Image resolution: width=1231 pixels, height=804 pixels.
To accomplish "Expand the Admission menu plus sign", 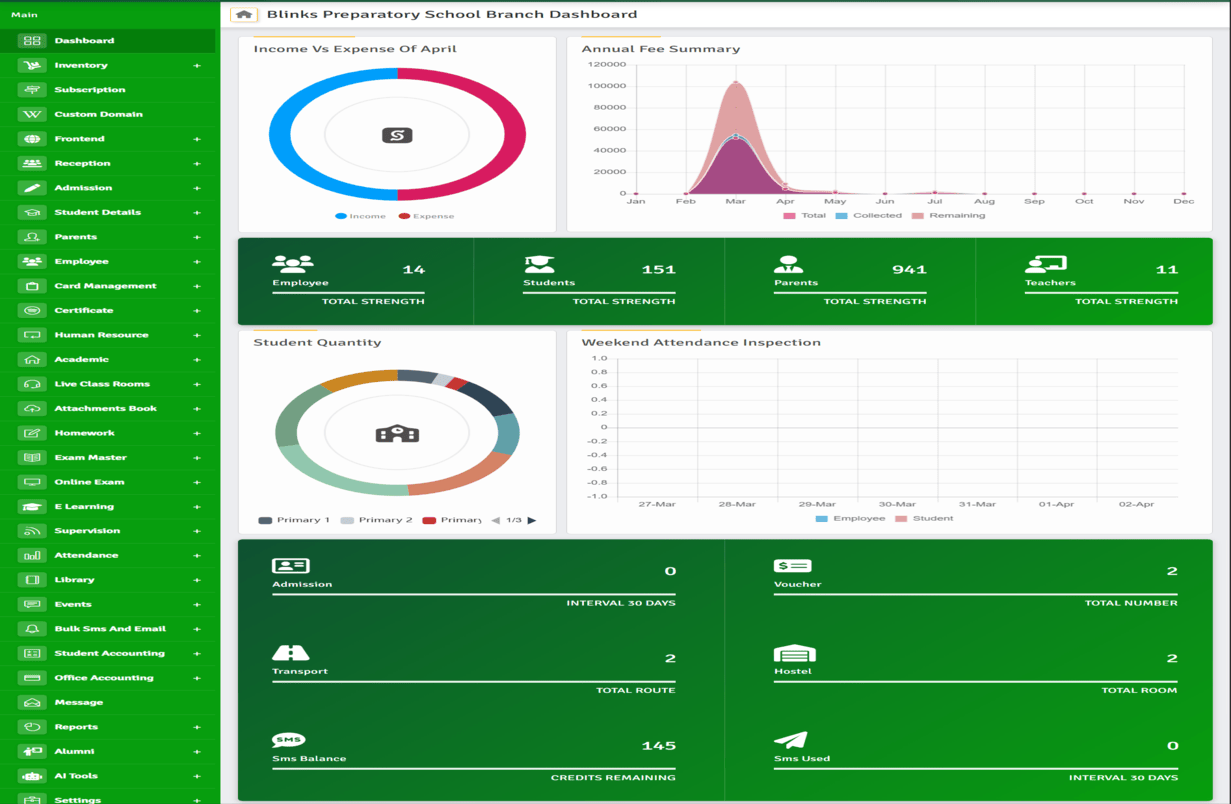I will pos(197,188).
